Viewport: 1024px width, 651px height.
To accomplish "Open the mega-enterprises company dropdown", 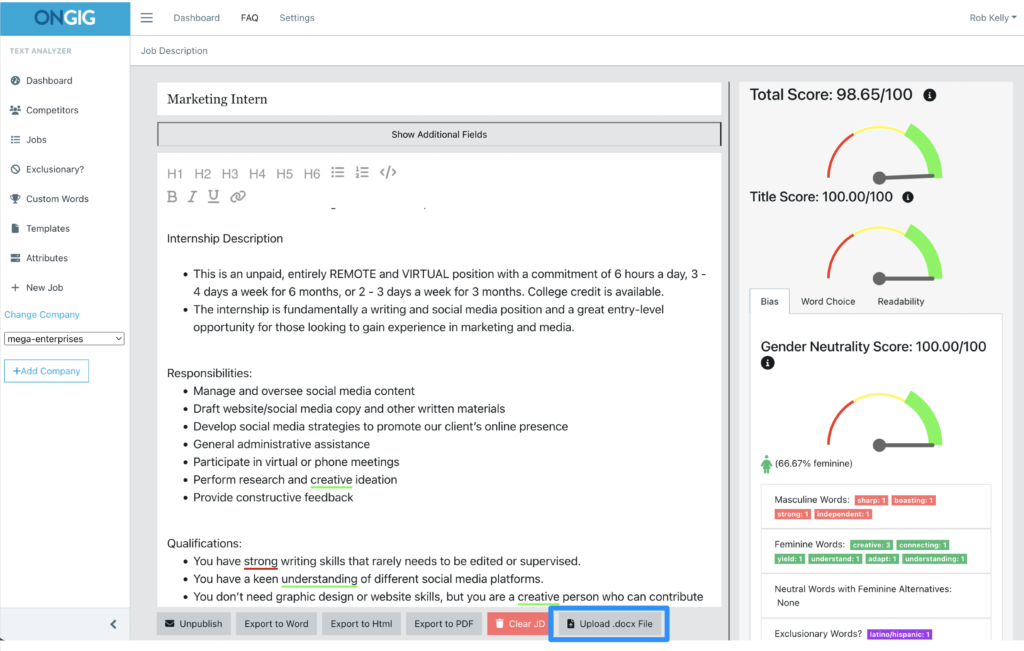I will point(64,338).
